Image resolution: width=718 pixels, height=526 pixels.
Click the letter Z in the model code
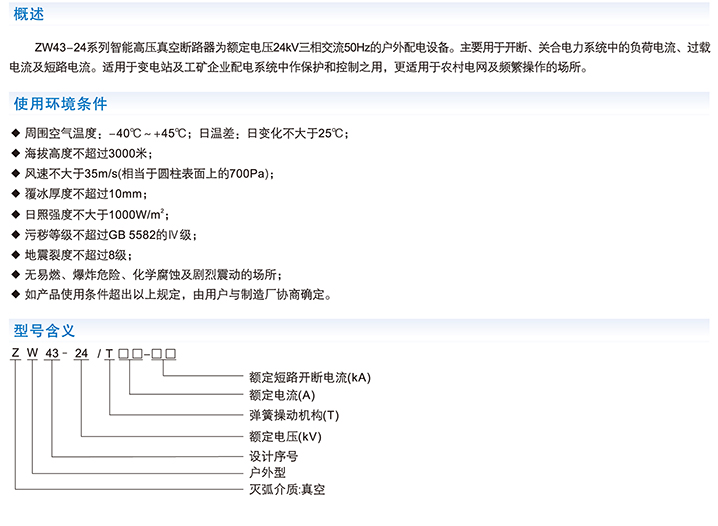13,354
